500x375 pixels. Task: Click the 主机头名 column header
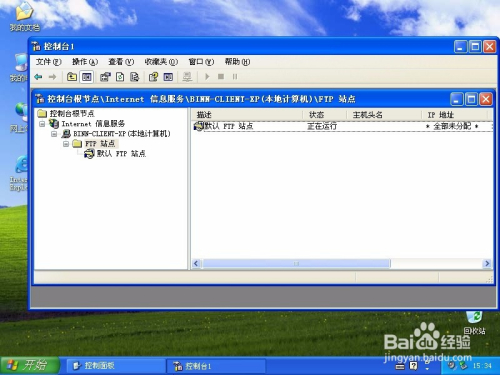click(384, 115)
